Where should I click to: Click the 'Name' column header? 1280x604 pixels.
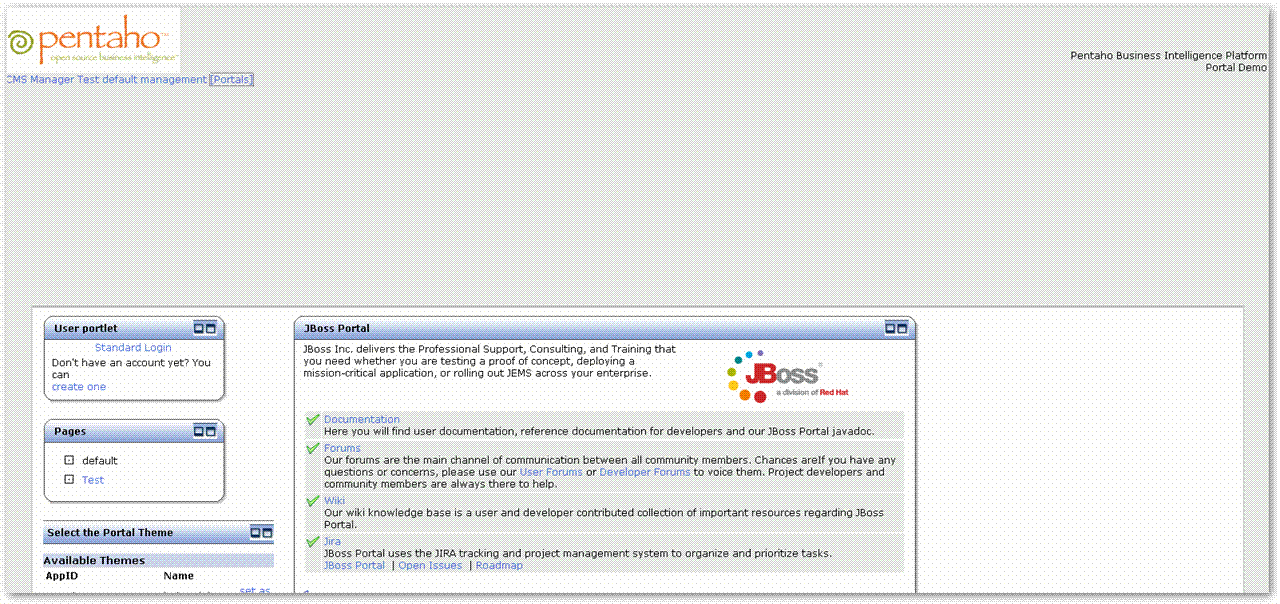pos(179,576)
